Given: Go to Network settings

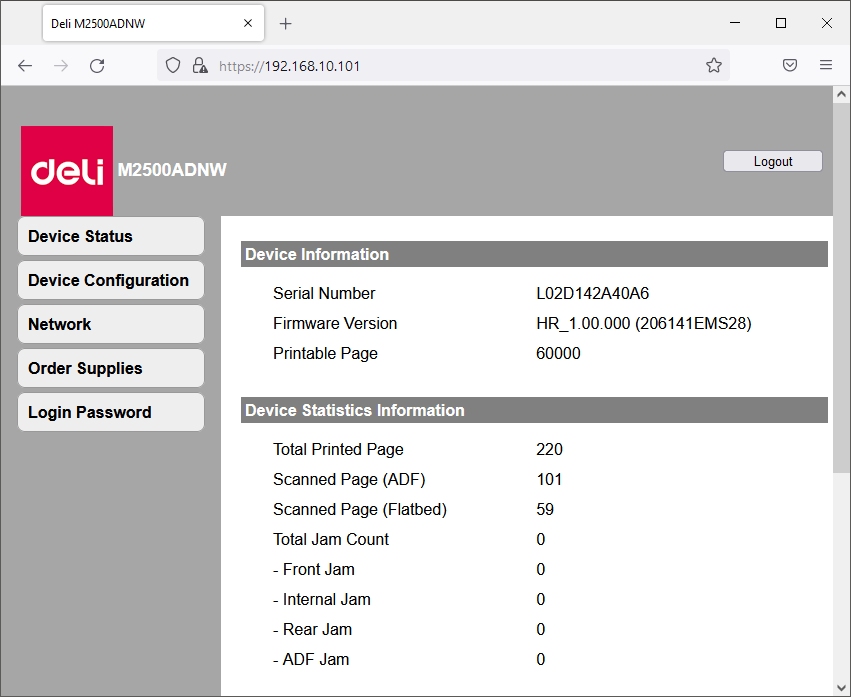Looking at the screenshot, I should point(110,325).
